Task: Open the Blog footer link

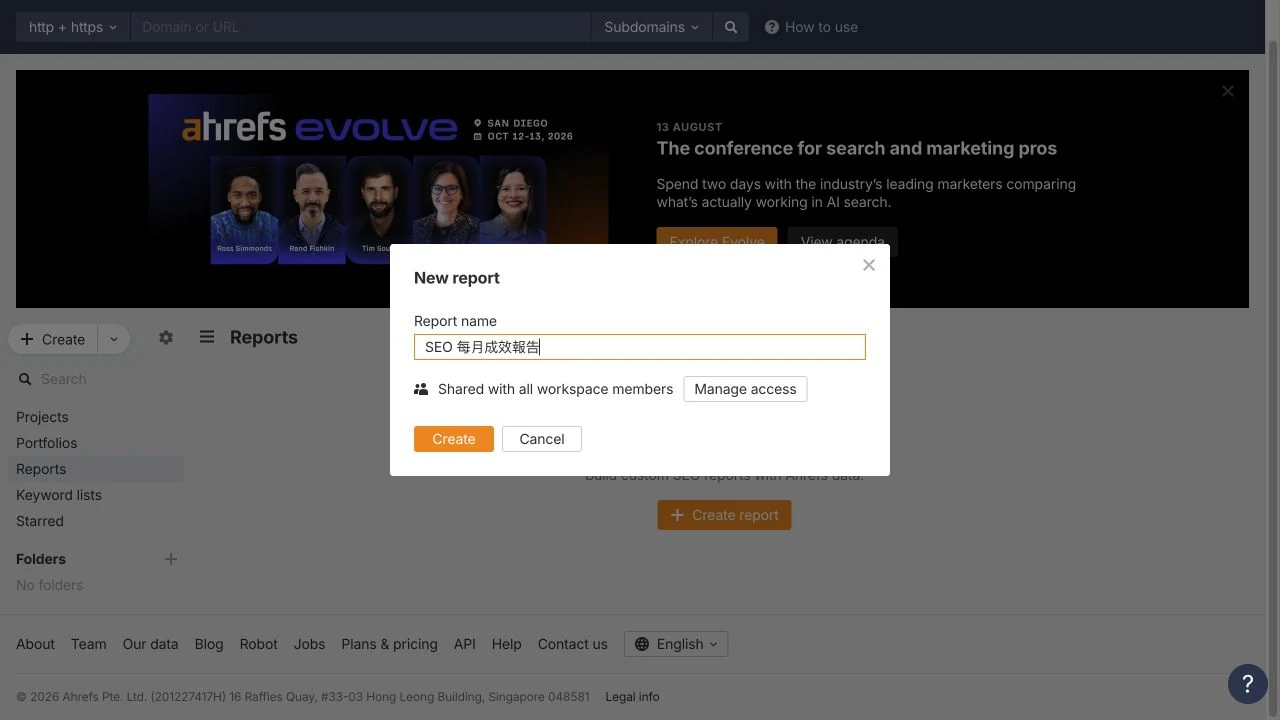Action: click(209, 644)
